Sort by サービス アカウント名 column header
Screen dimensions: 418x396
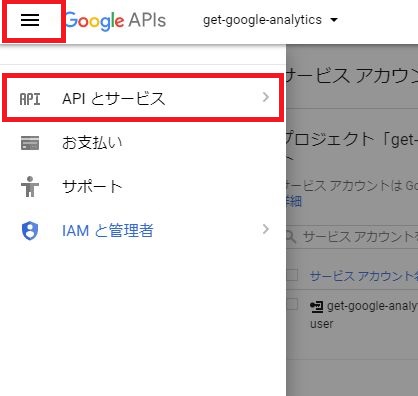364,276
